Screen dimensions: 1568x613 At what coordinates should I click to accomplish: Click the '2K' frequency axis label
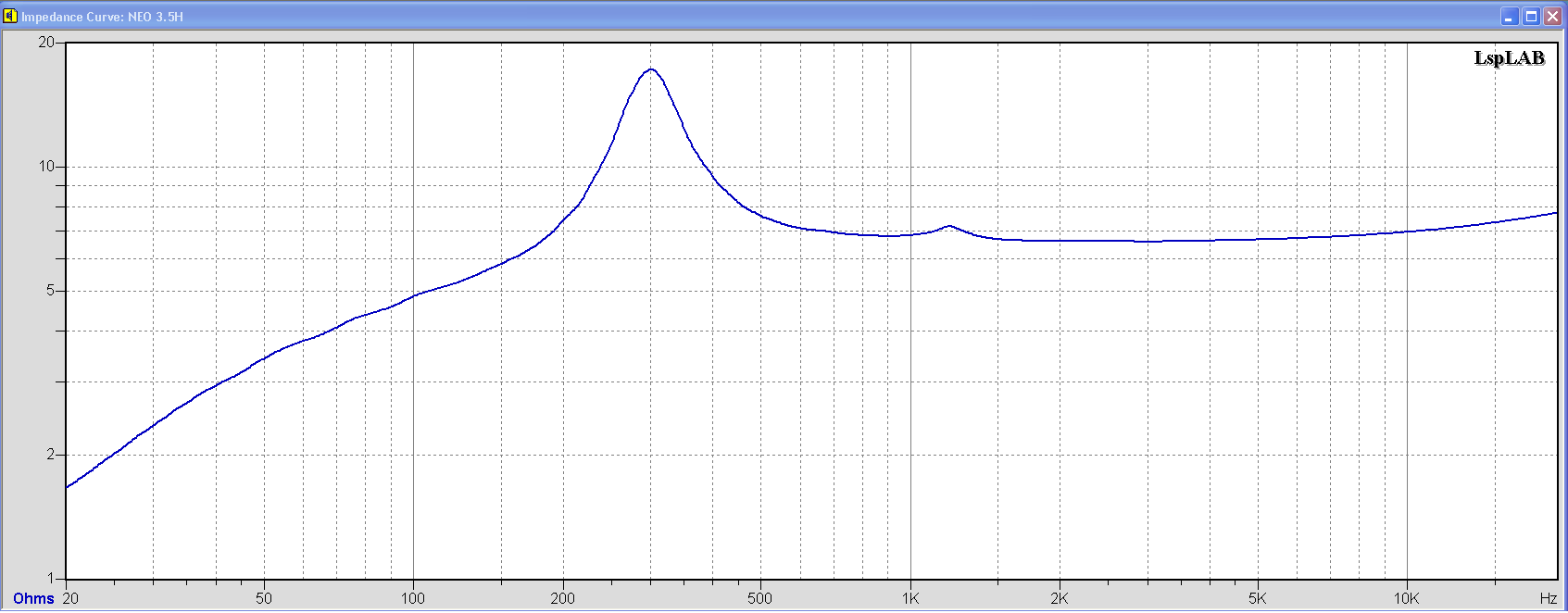[1060, 598]
